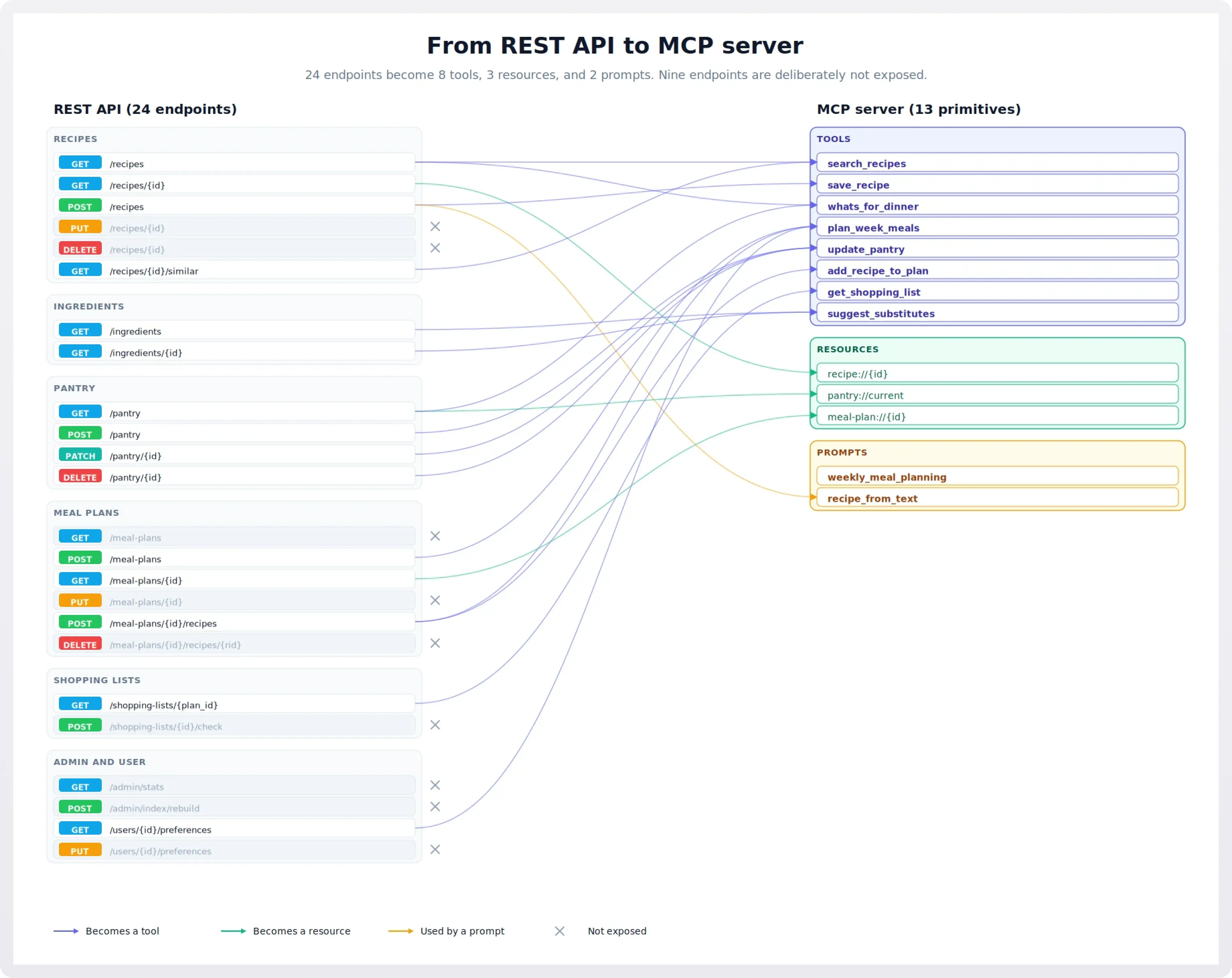Click the X mark beside DELETE /recipes/{id}

point(435,248)
